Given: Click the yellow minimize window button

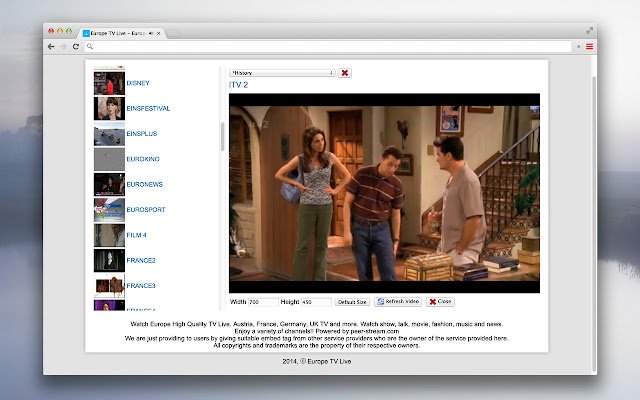Looking at the screenshot, I should 60,31.
